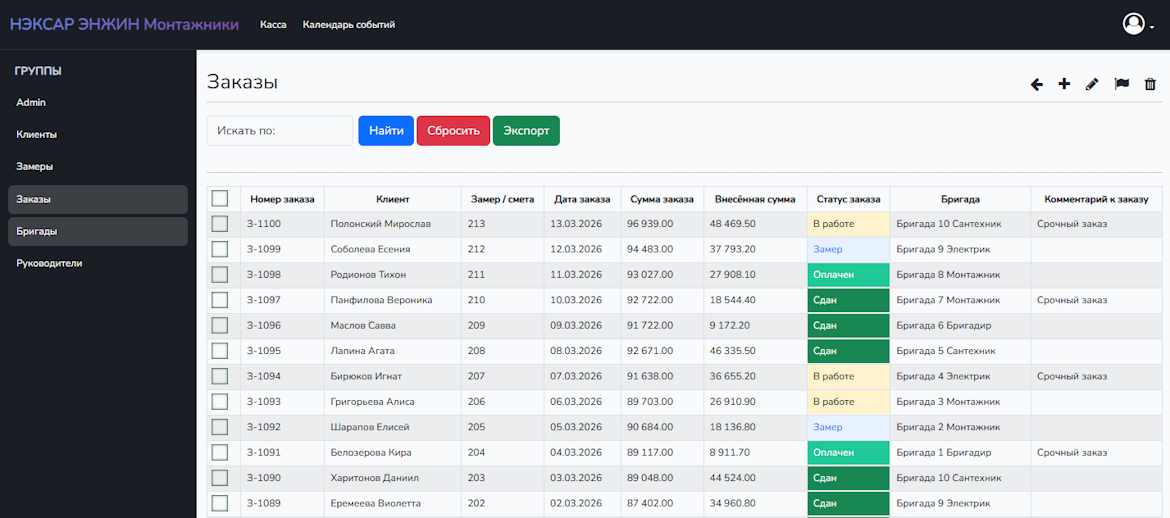Viewport: 1170px width, 518px height.
Task: Select Клиенты in the sidebar
Action: pos(37,134)
